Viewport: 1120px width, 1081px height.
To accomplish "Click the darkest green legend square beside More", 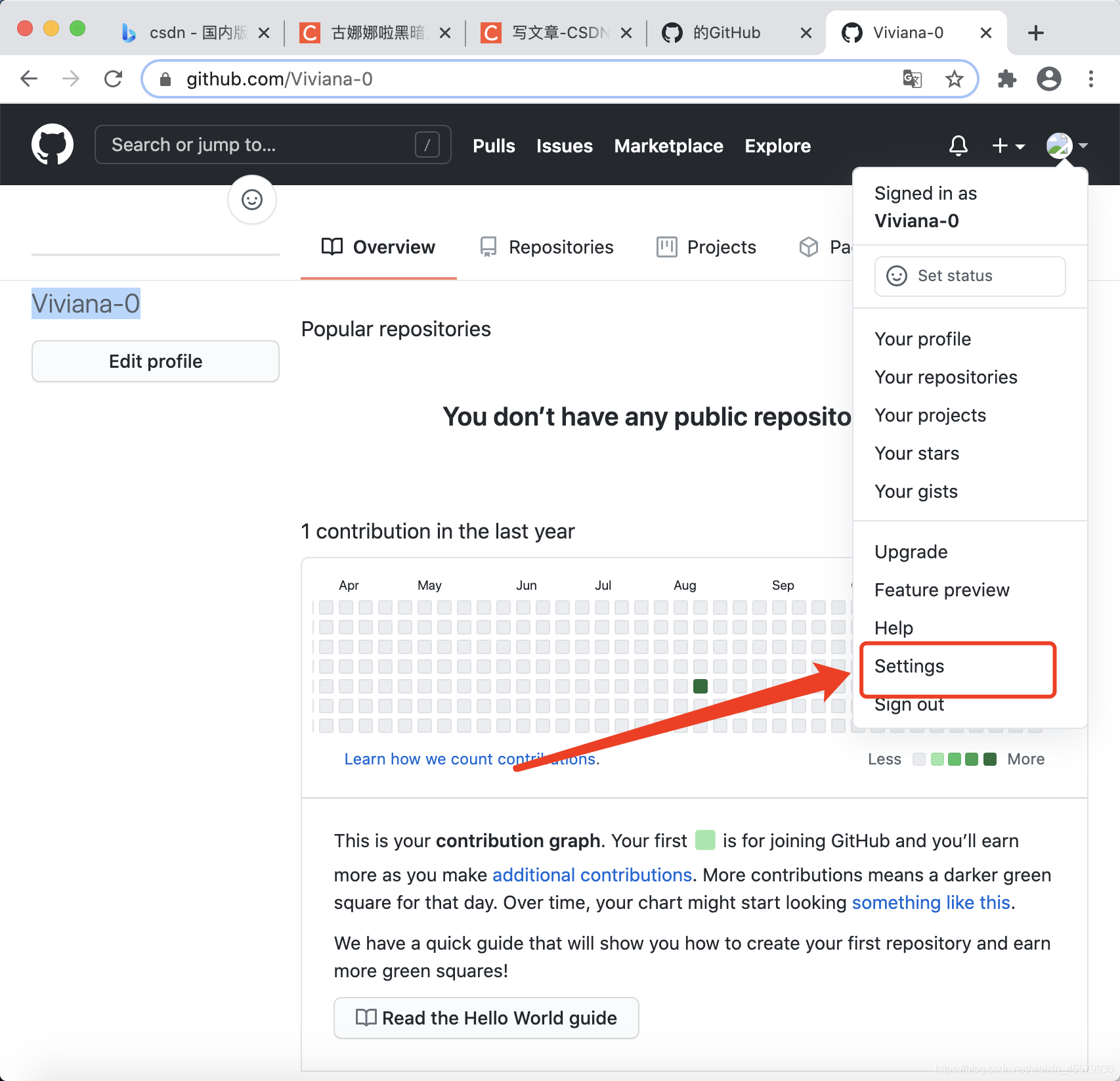I will point(990,759).
